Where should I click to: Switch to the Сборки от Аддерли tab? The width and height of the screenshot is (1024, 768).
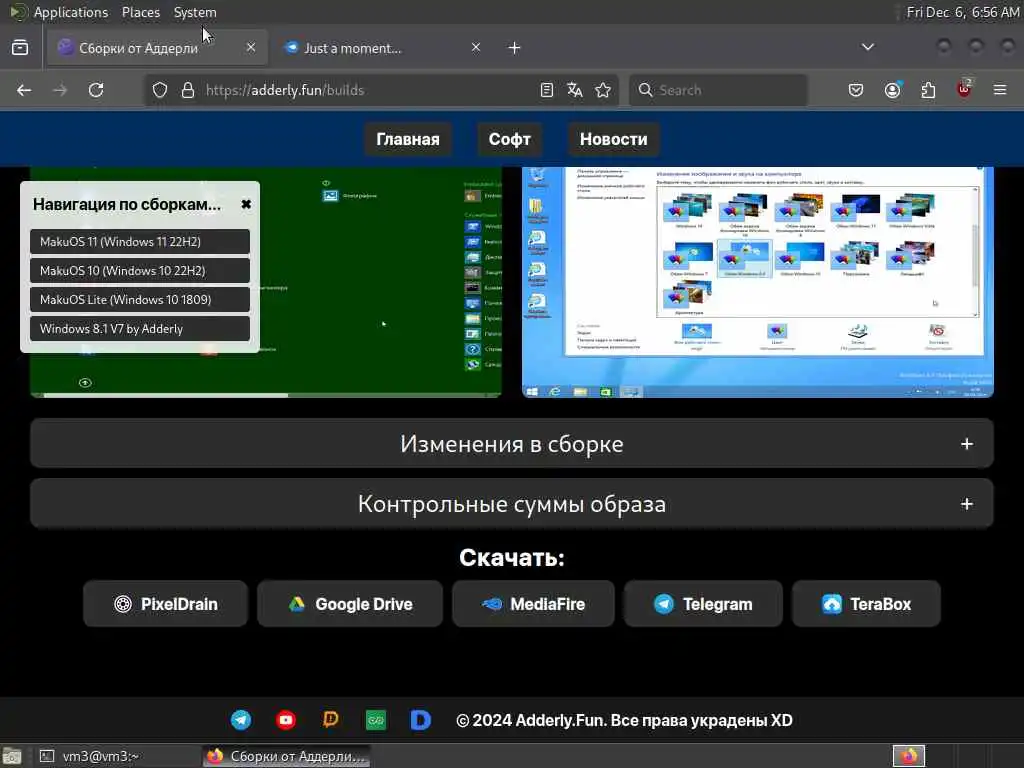[x=157, y=48]
